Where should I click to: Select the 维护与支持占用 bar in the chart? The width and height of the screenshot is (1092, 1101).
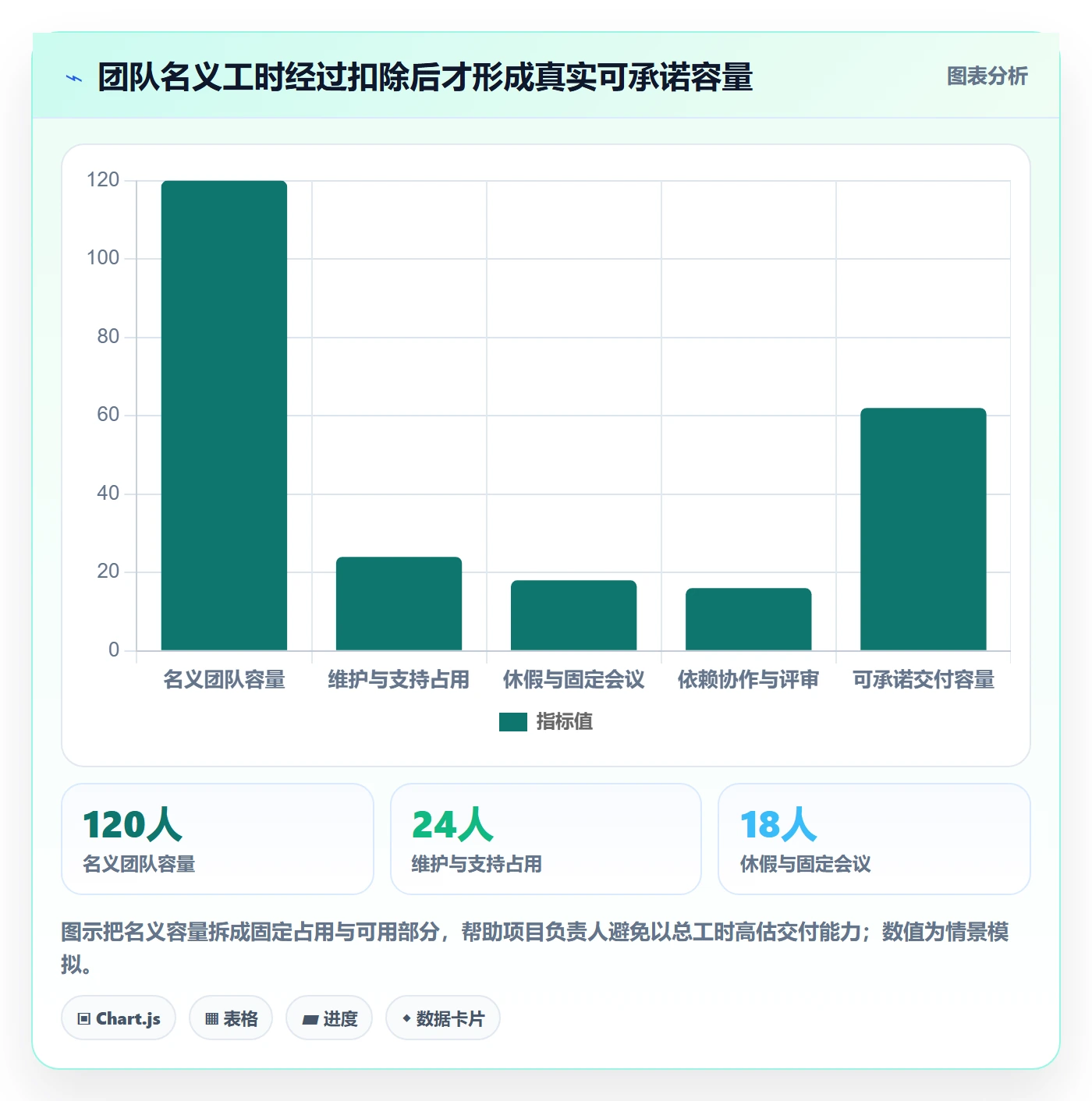click(399, 604)
